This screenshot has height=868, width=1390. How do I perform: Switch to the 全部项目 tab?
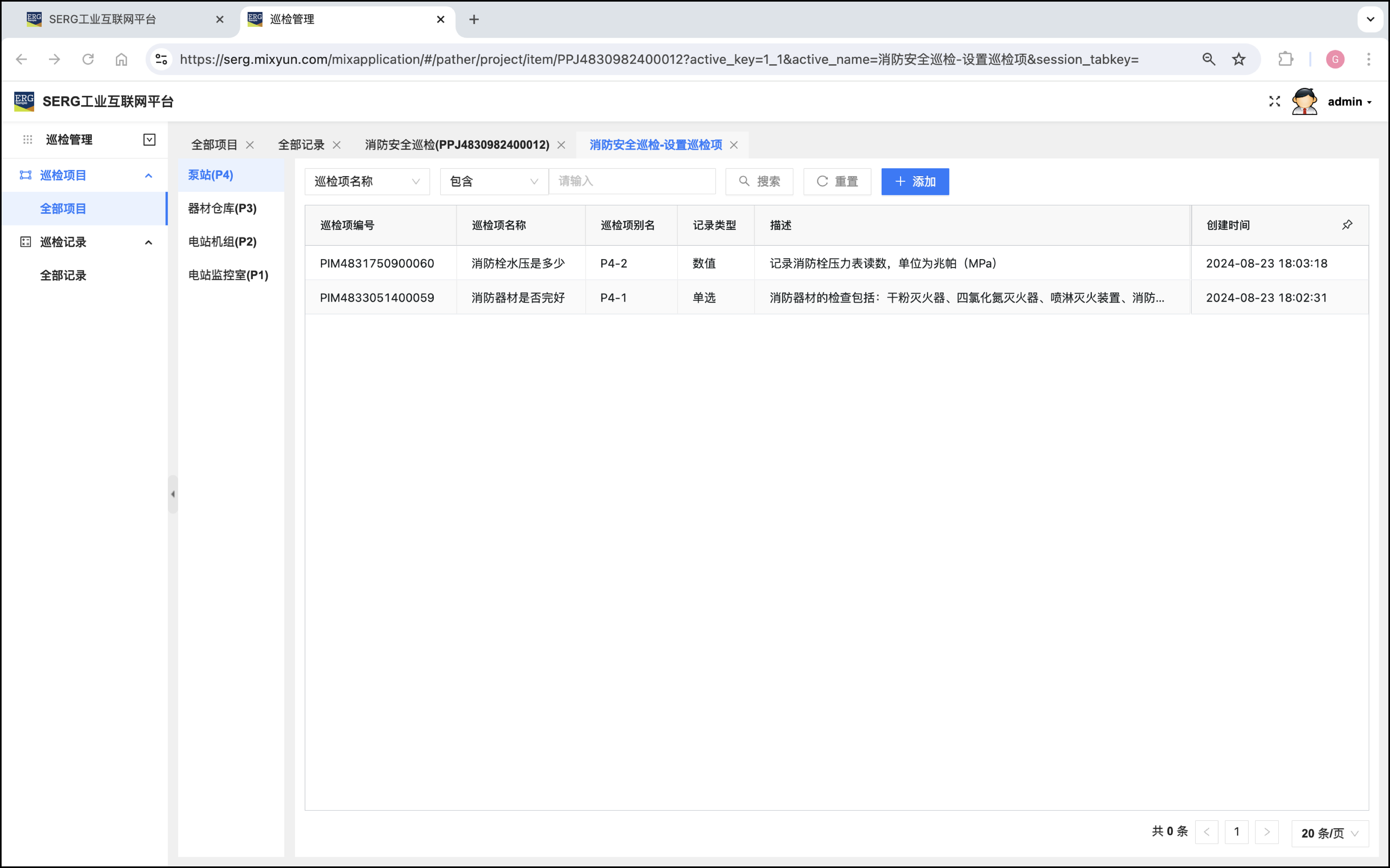tap(214, 145)
